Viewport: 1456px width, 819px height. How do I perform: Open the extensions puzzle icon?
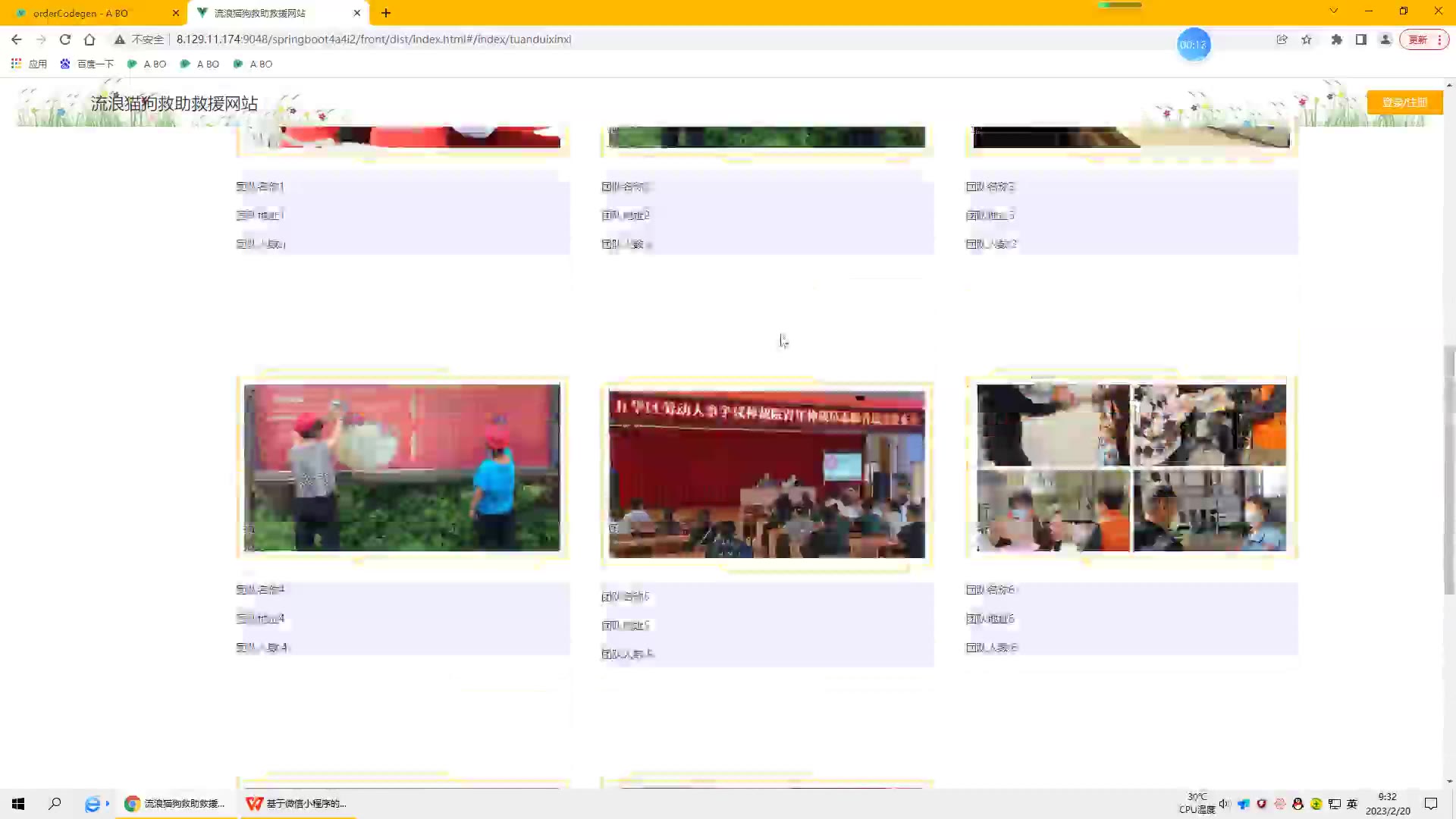pos(1337,39)
